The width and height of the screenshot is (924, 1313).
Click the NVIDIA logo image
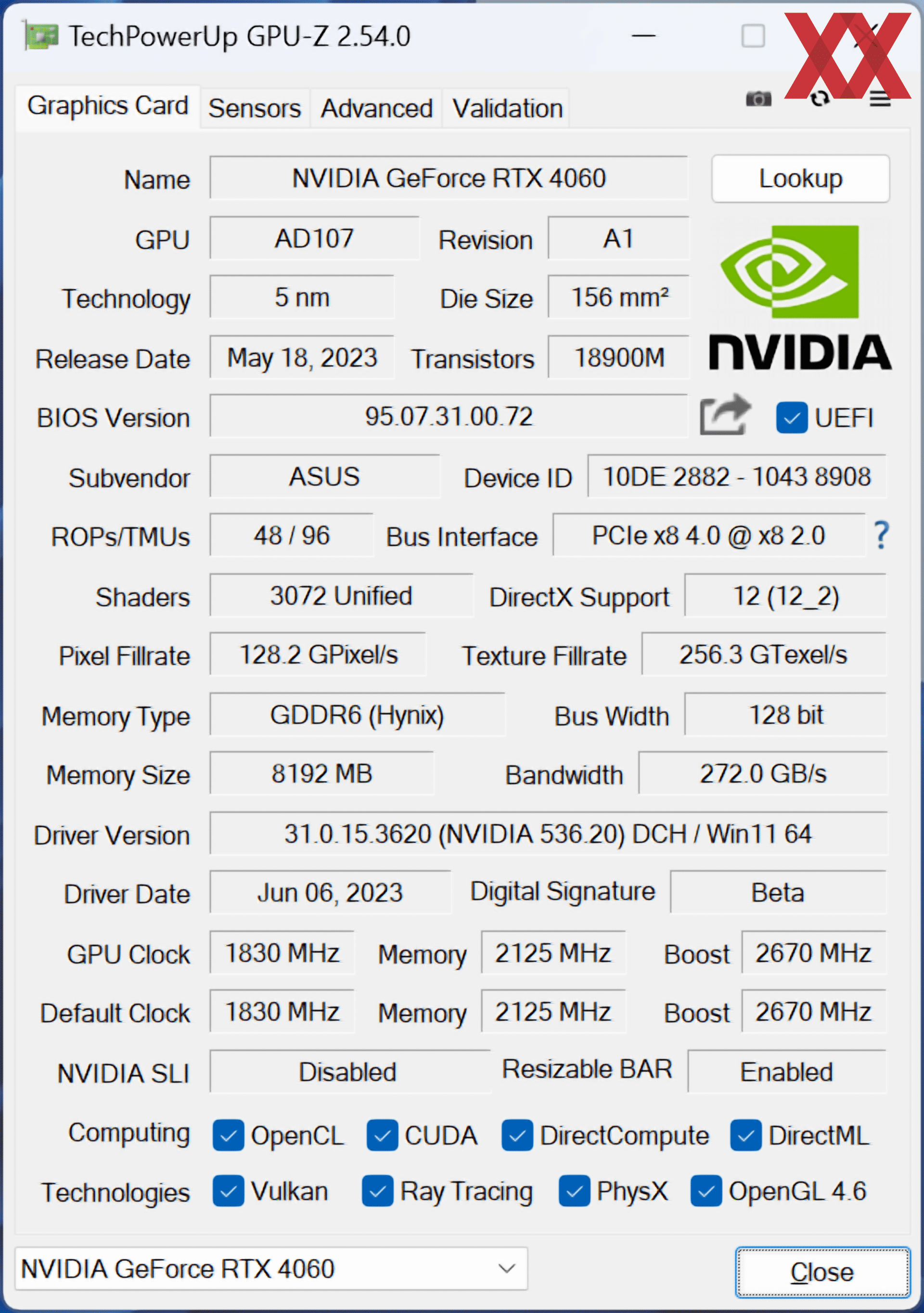800,297
